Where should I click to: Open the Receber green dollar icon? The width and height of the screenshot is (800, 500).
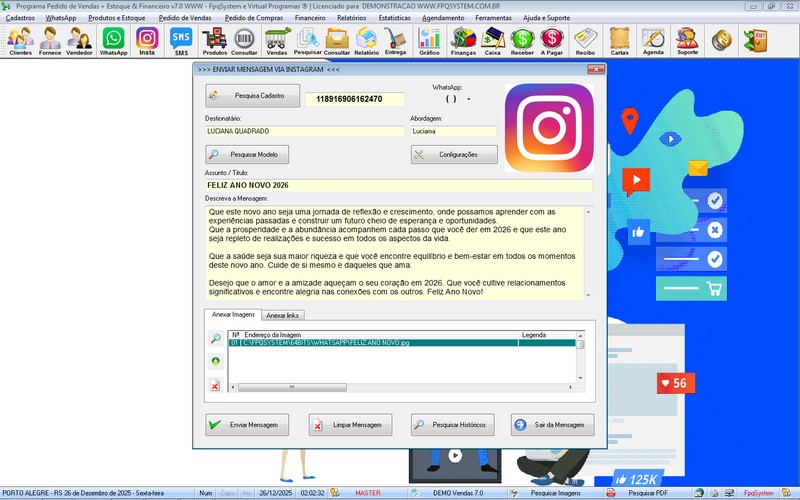(x=522, y=41)
